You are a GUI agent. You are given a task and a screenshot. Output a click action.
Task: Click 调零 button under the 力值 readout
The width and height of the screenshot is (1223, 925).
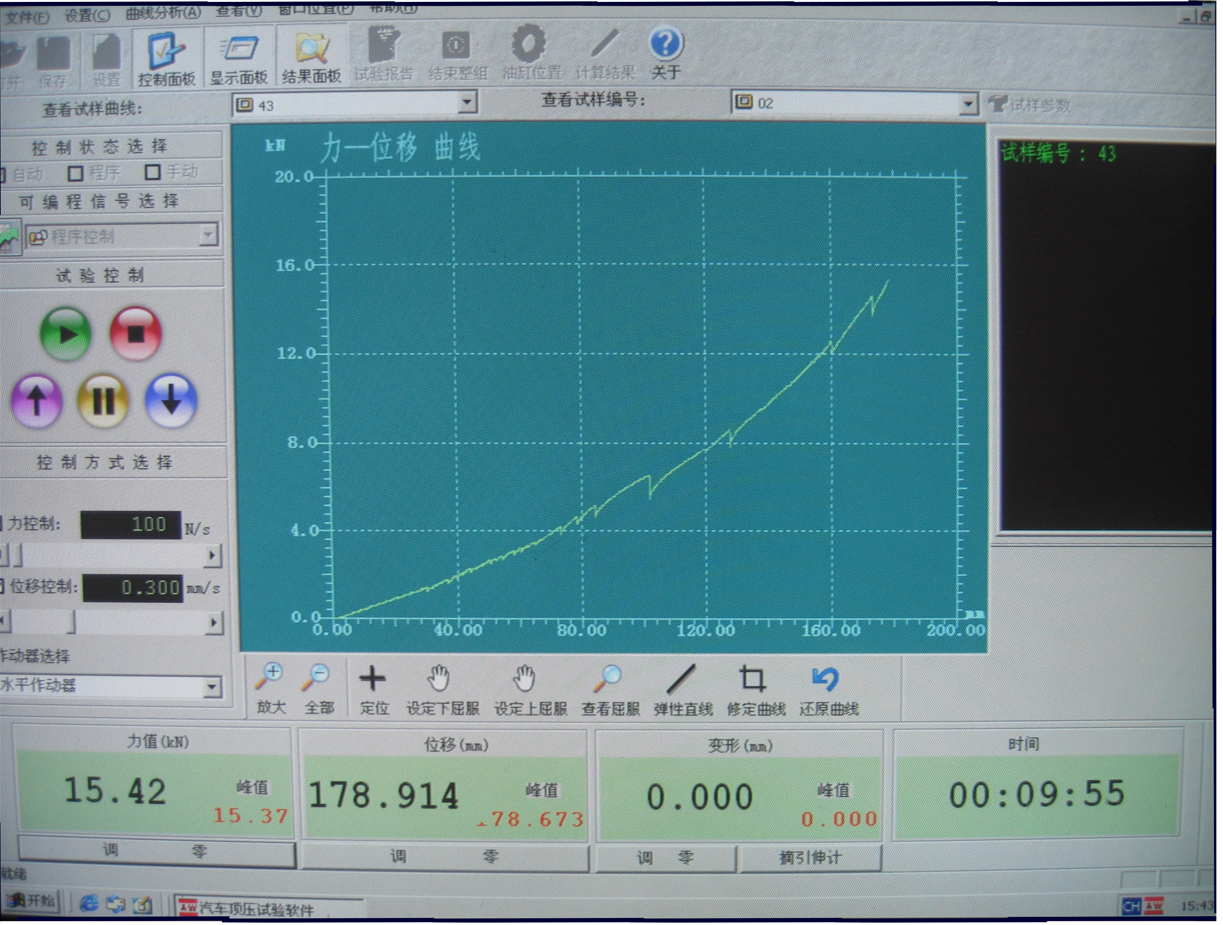pyautogui.click(x=156, y=853)
